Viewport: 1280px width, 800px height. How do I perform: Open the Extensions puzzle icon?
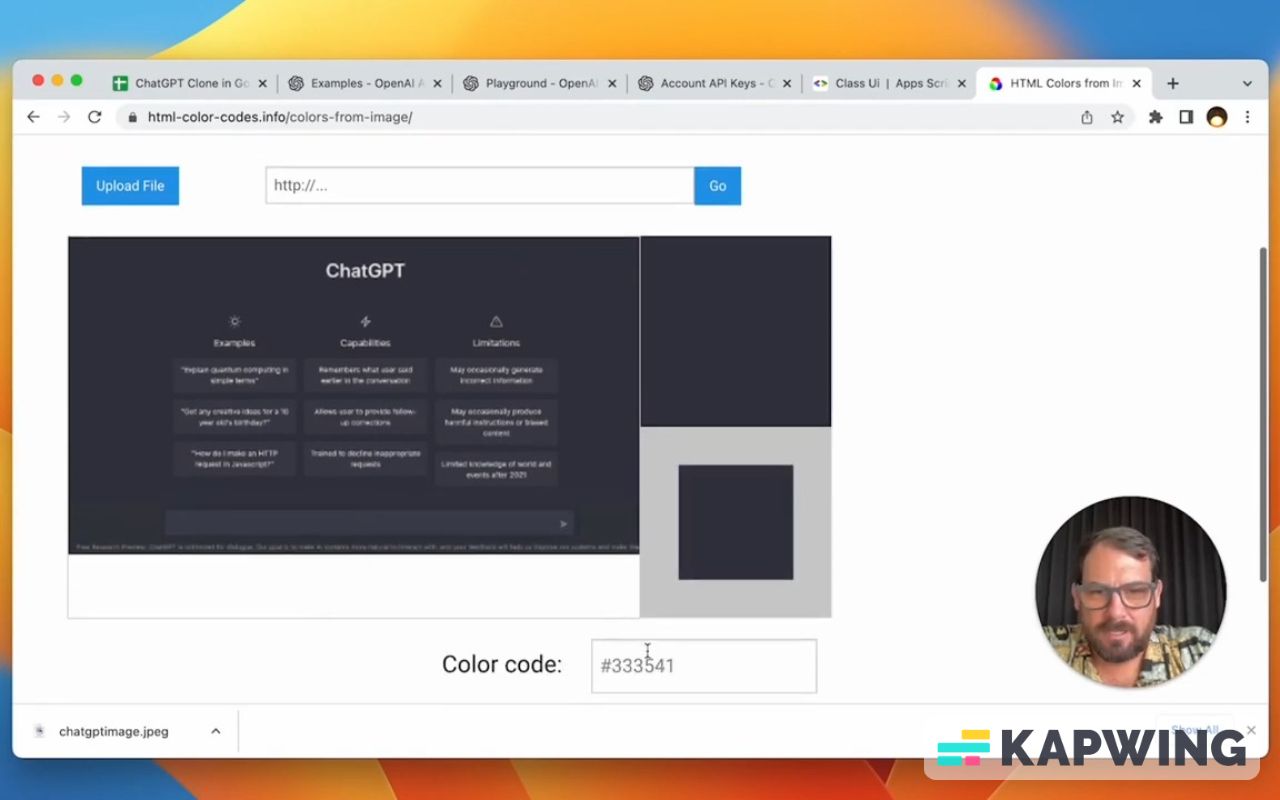[1156, 117]
